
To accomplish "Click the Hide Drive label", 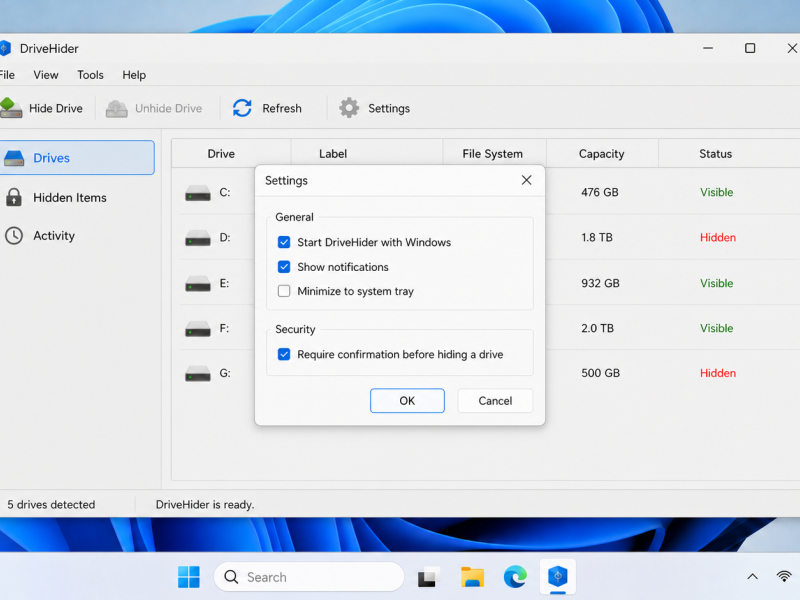I will click(x=56, y=109).
